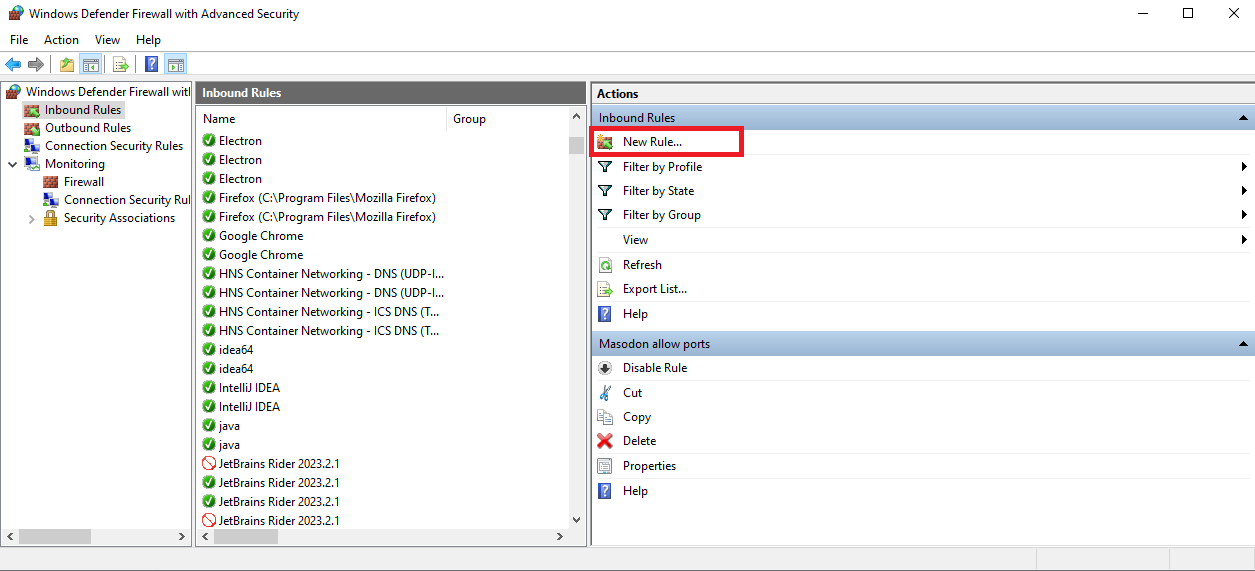Open the Help menu in the menu bar

148,40
